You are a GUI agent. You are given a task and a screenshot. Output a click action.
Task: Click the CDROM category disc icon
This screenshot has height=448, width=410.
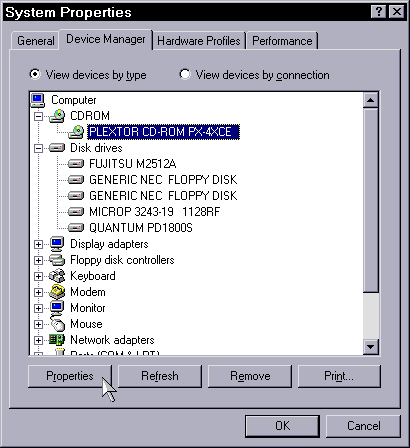(x=57, y=116)
